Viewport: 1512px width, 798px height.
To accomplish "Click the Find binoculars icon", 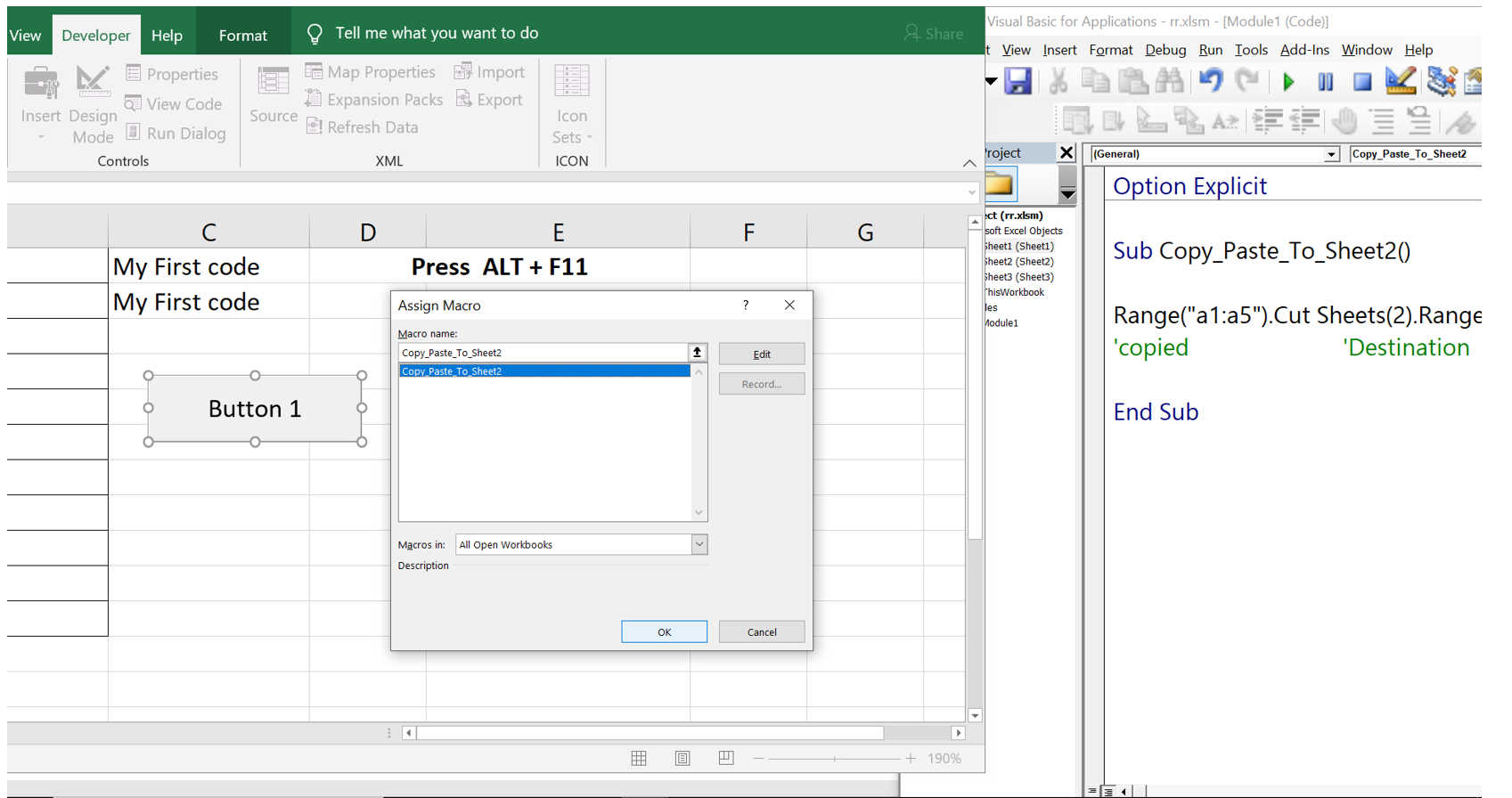I will 1169,82.
